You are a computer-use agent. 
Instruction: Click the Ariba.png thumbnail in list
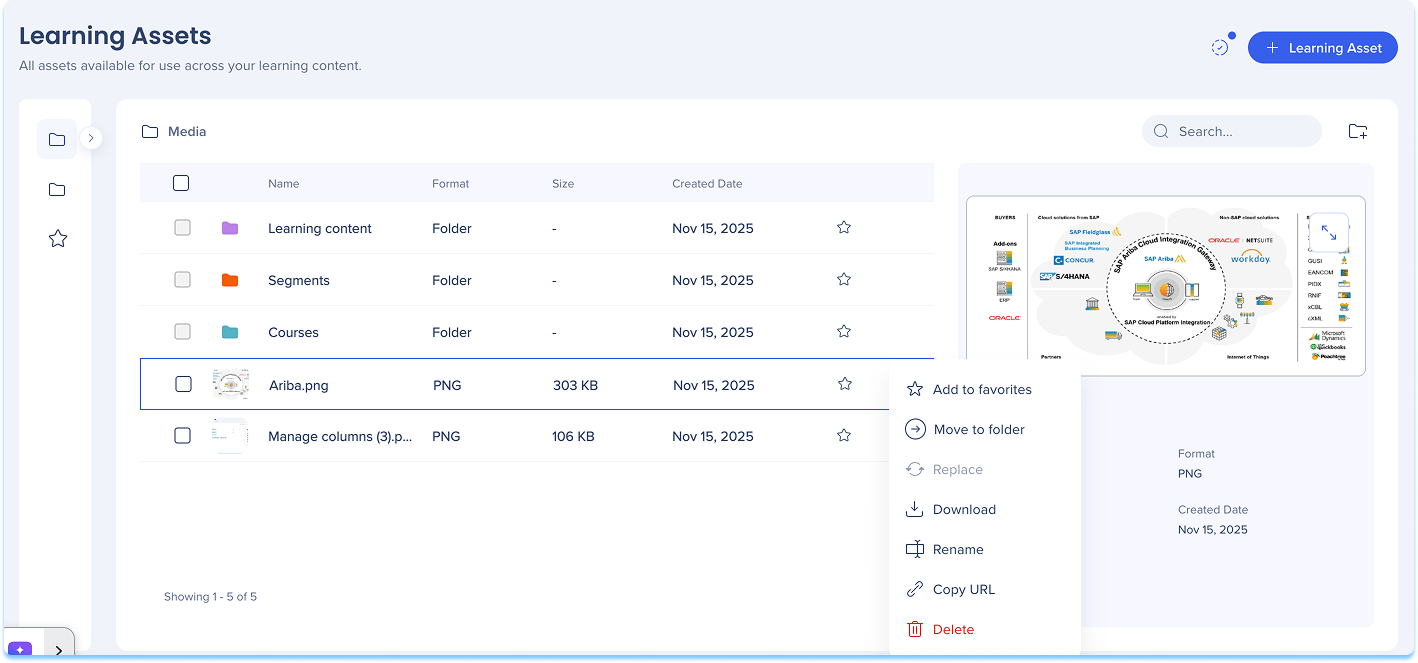(230, 384)
